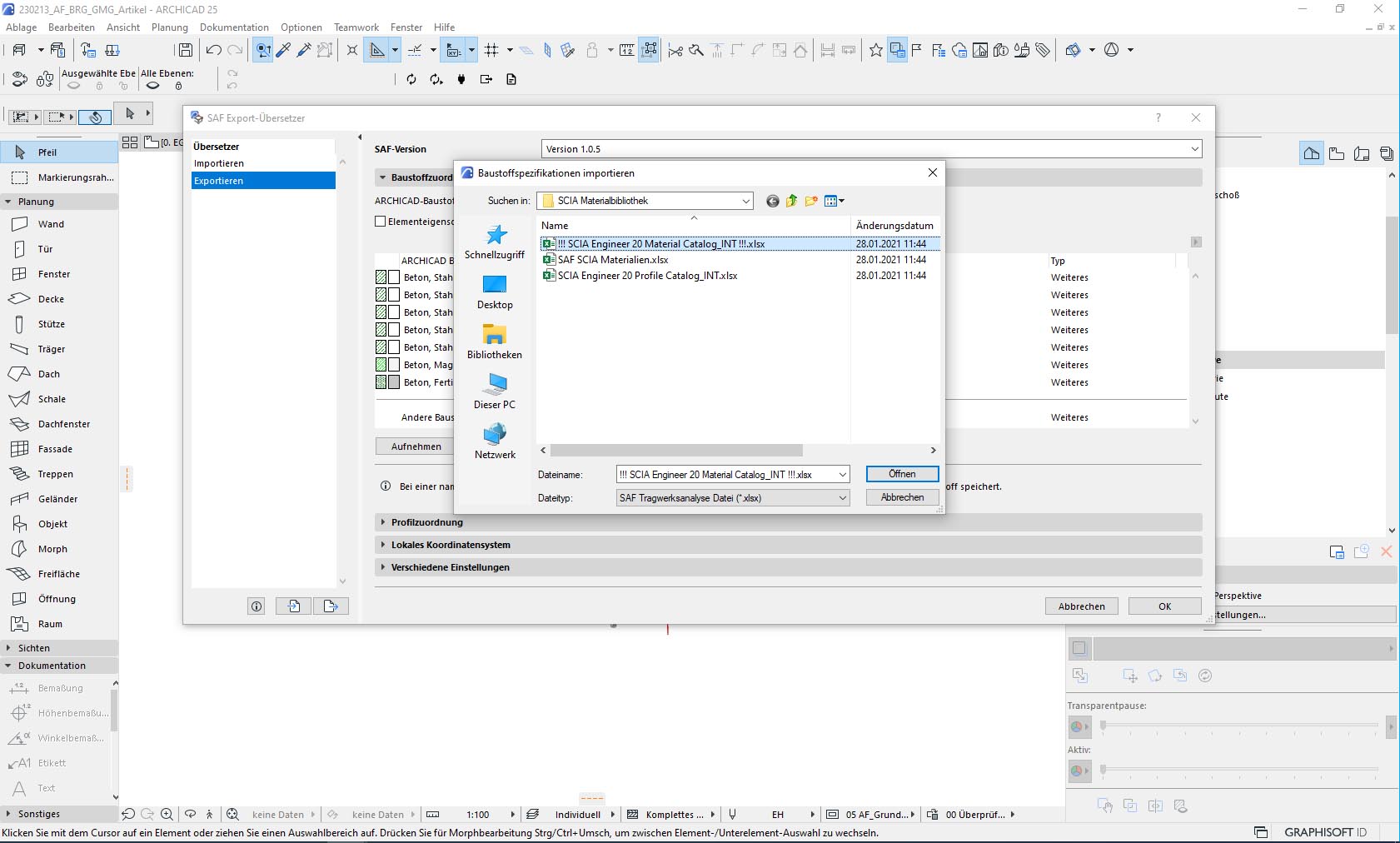Open the Optionen menu
The width and height of the screenshot is (1400, 843).
[301, 27]
